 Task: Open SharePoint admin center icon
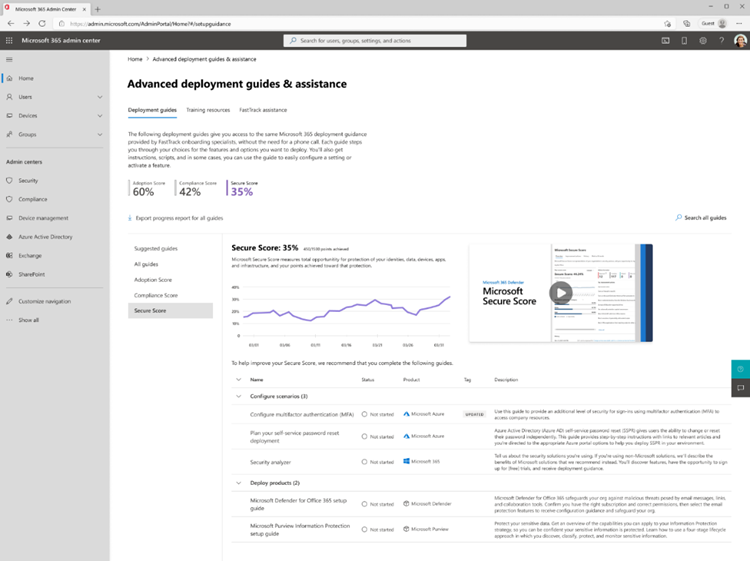coord(10,274)
